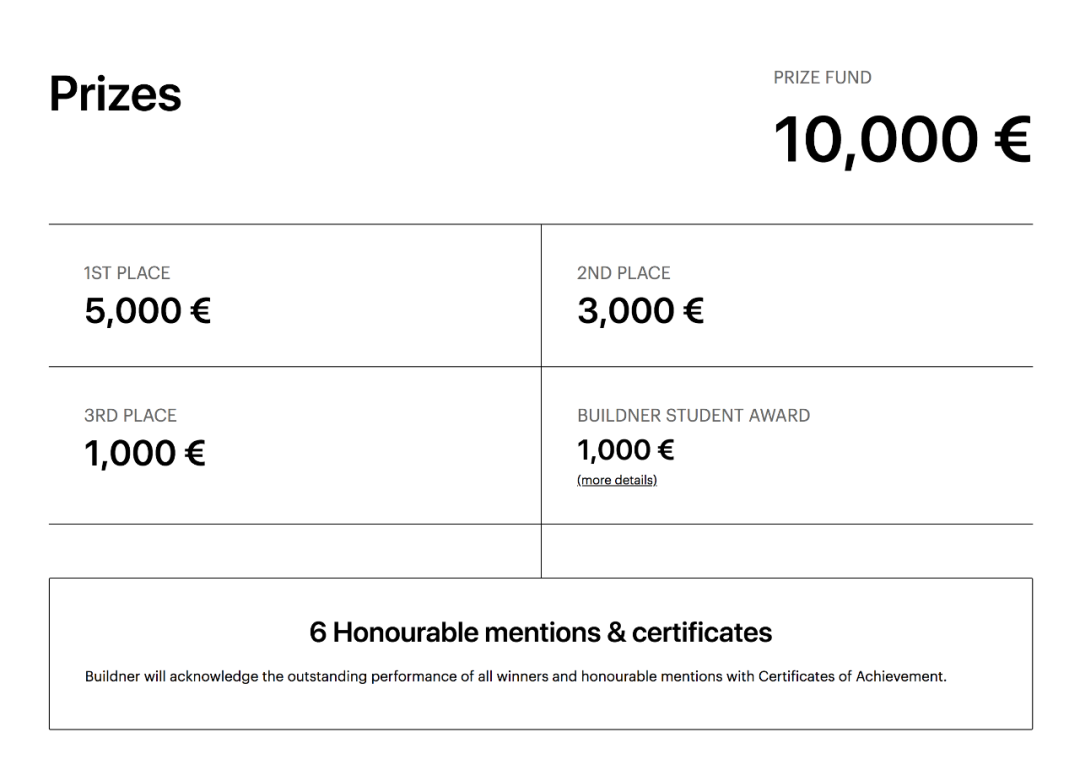Select the 1ST PLACE label
The image size is (1080, 775).
[x=127, y=273]
